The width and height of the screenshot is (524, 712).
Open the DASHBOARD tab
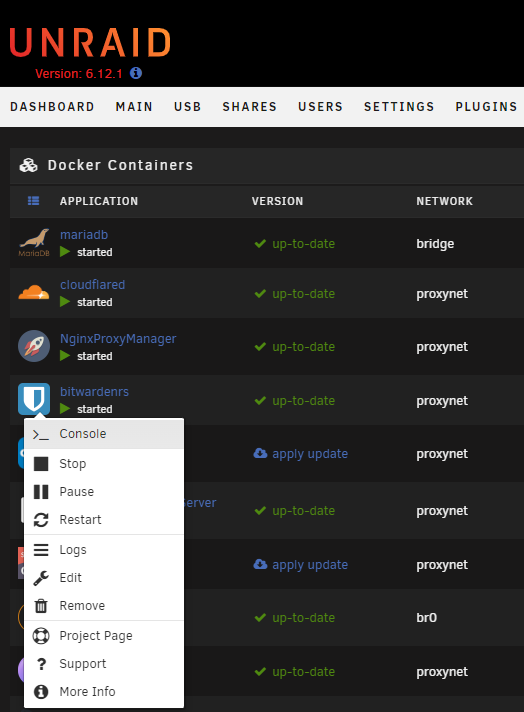coord(52,107)
